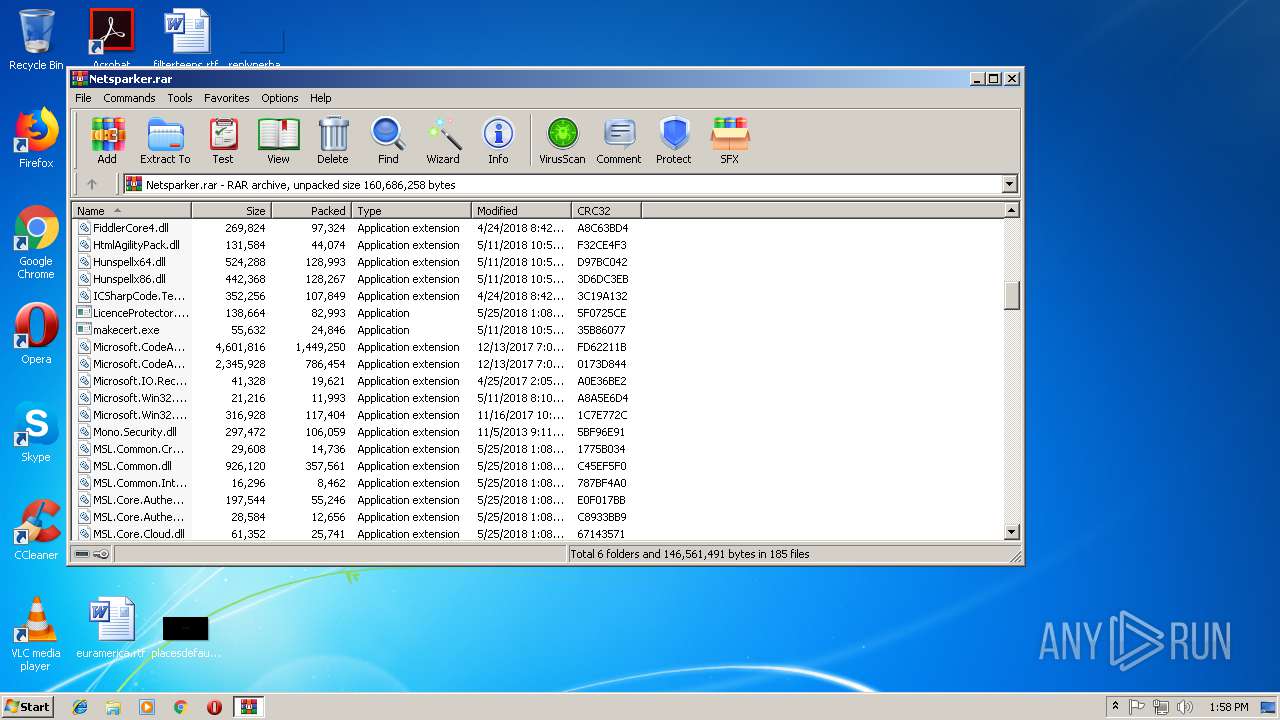
Task: Click CRC32 value 5BF96E91
Action: [602, 432]
